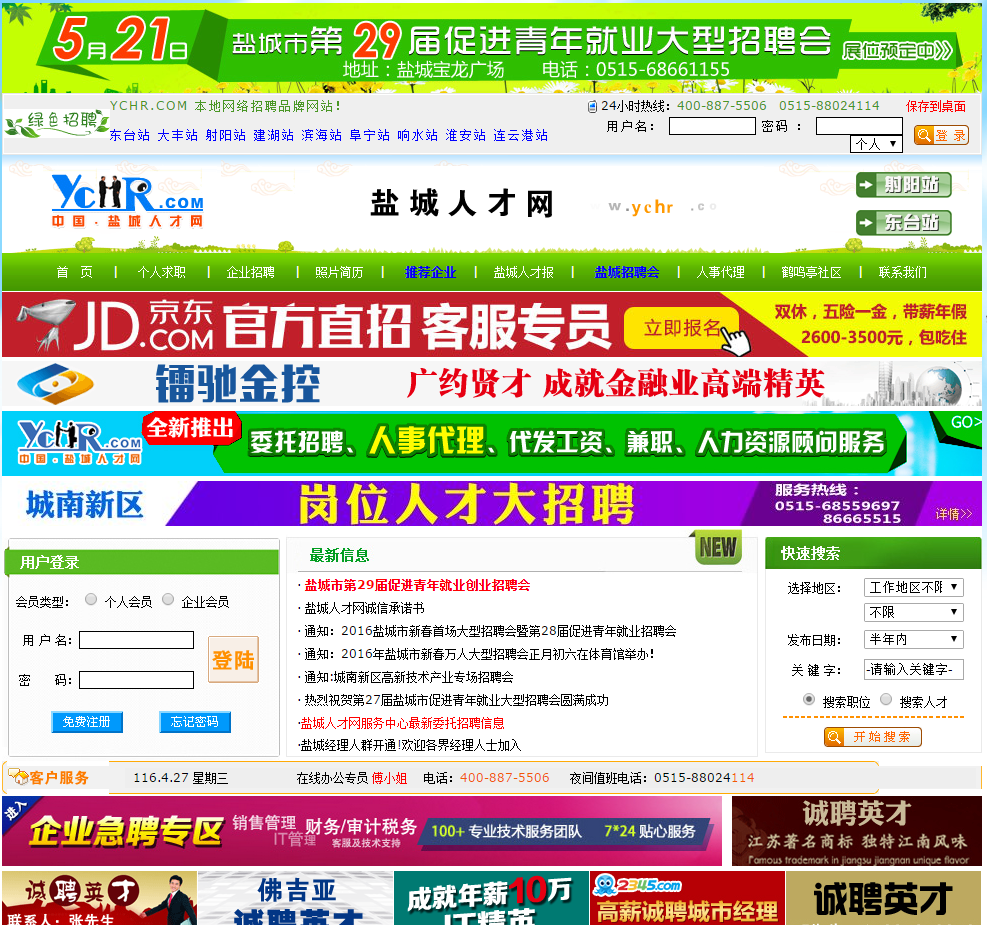Open the 工作地区不限 region dropdown
The width and height of the screenshot is (987, 925).
point(913,587)
